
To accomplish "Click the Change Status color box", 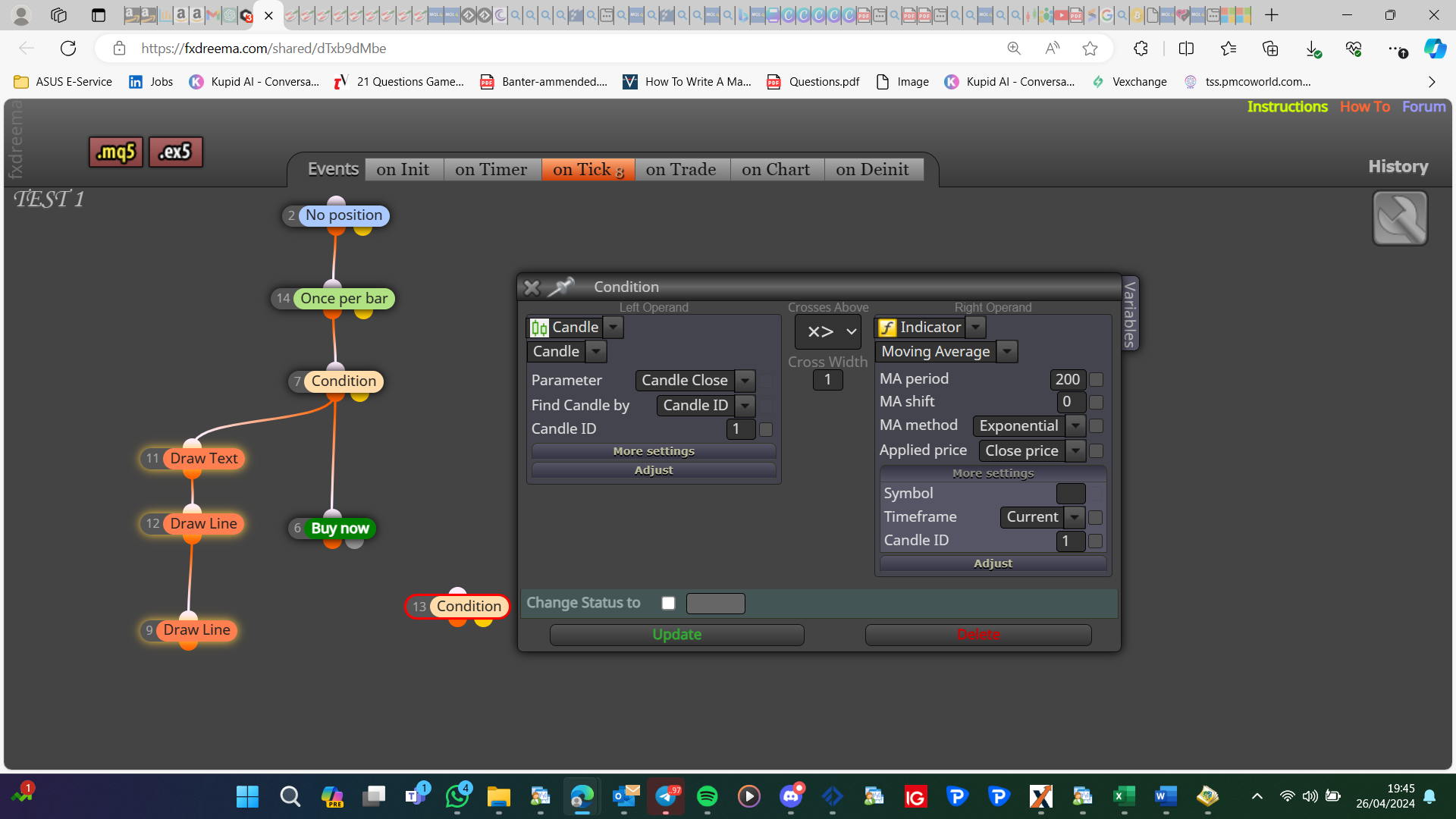I will (715, 604).
